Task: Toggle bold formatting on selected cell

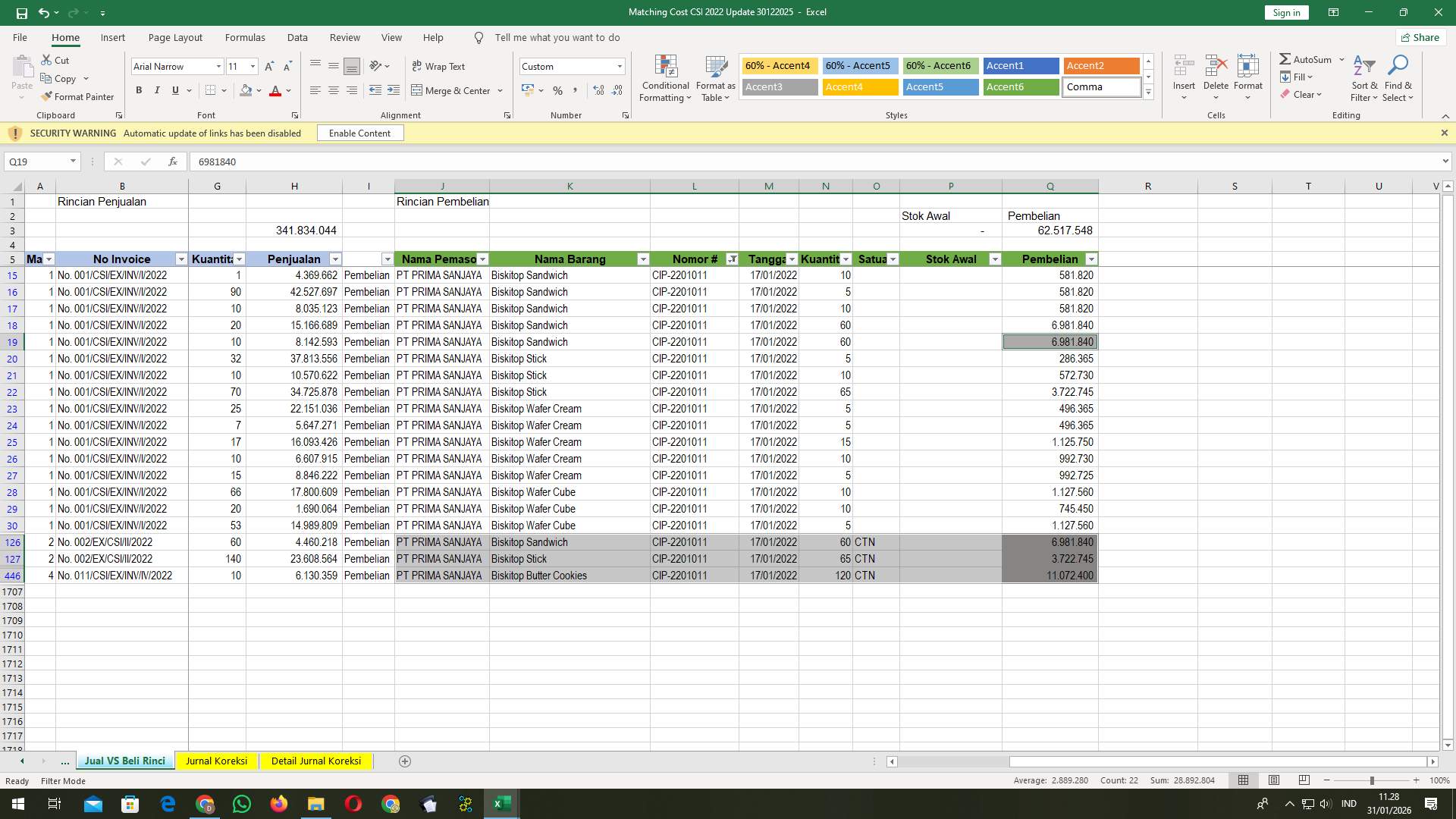Action: point(139,90)
